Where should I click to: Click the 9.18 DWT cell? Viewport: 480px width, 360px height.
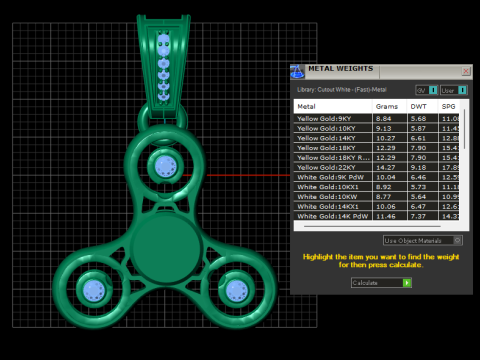tap(422, 167)
